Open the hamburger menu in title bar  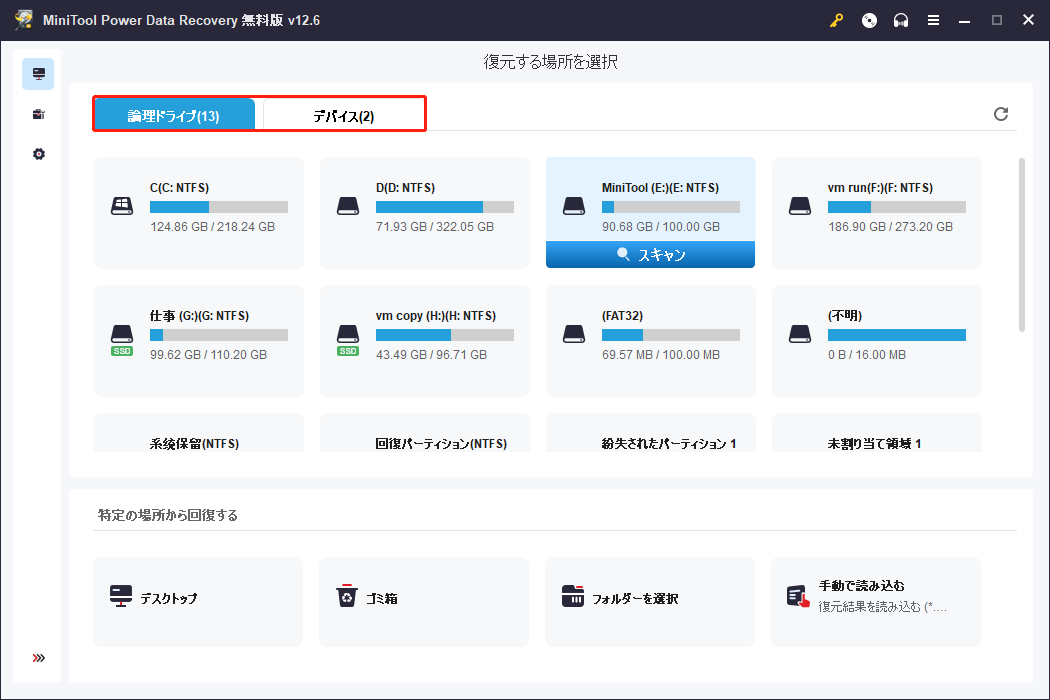pyautogui.click(x=933, y=21)
